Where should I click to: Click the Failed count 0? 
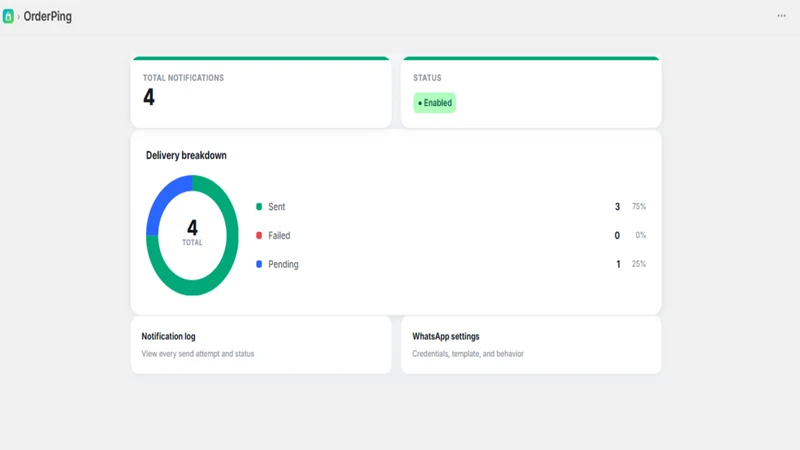point(617,235)
